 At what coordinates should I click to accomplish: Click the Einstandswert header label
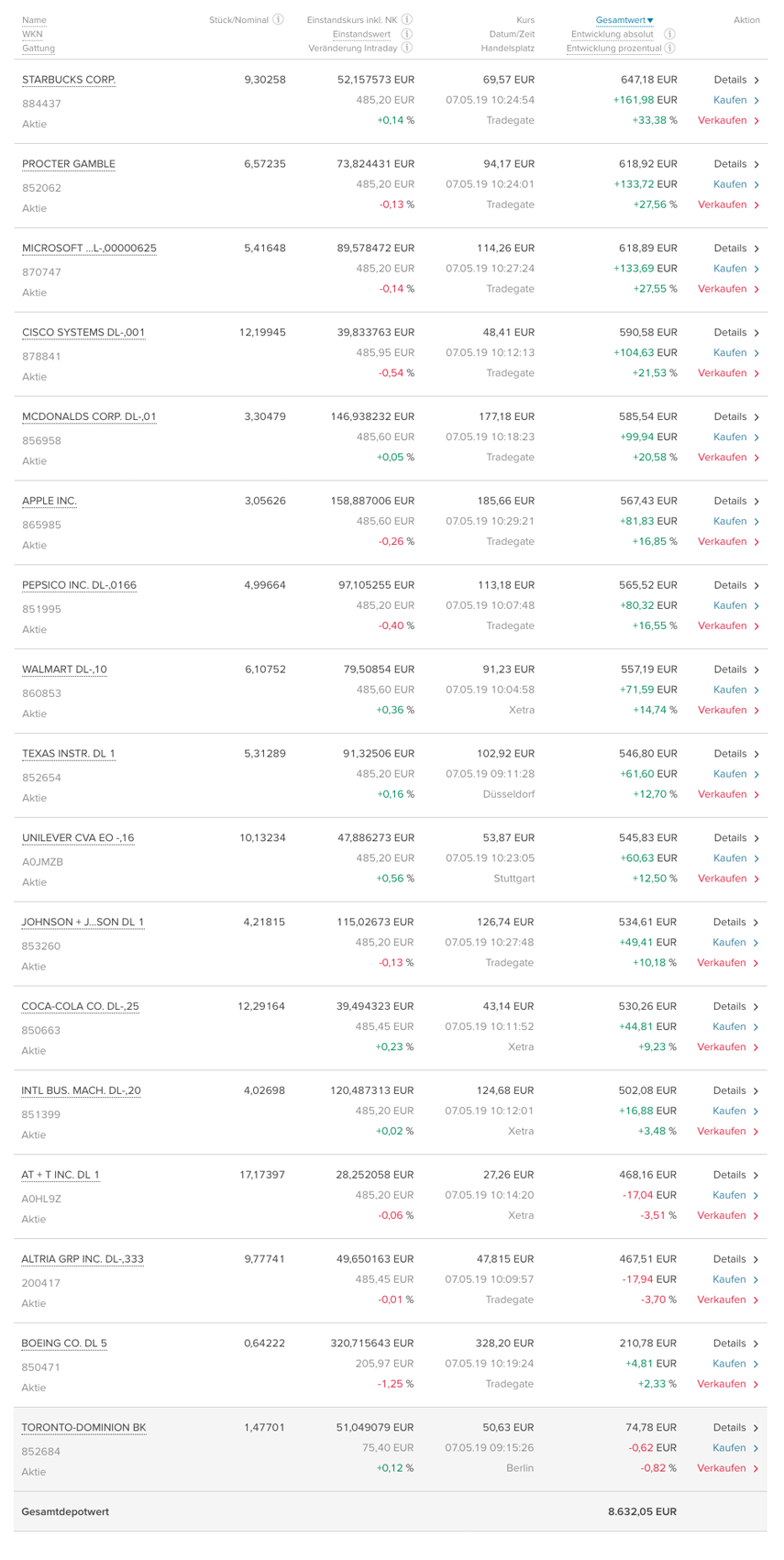coord(361,34)
